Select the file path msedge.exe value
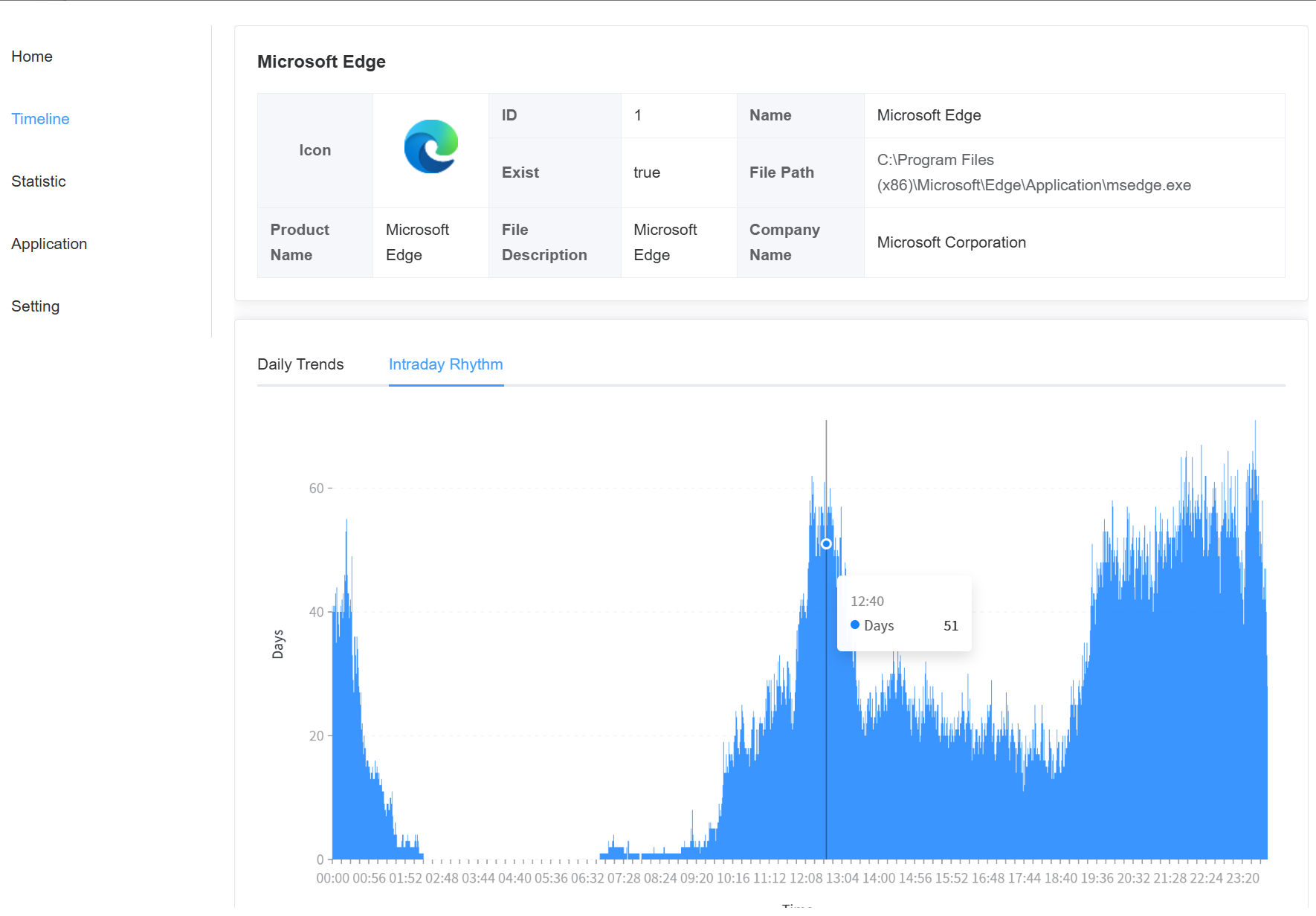Screen dimensions: 1316x916 (1033, 172)
